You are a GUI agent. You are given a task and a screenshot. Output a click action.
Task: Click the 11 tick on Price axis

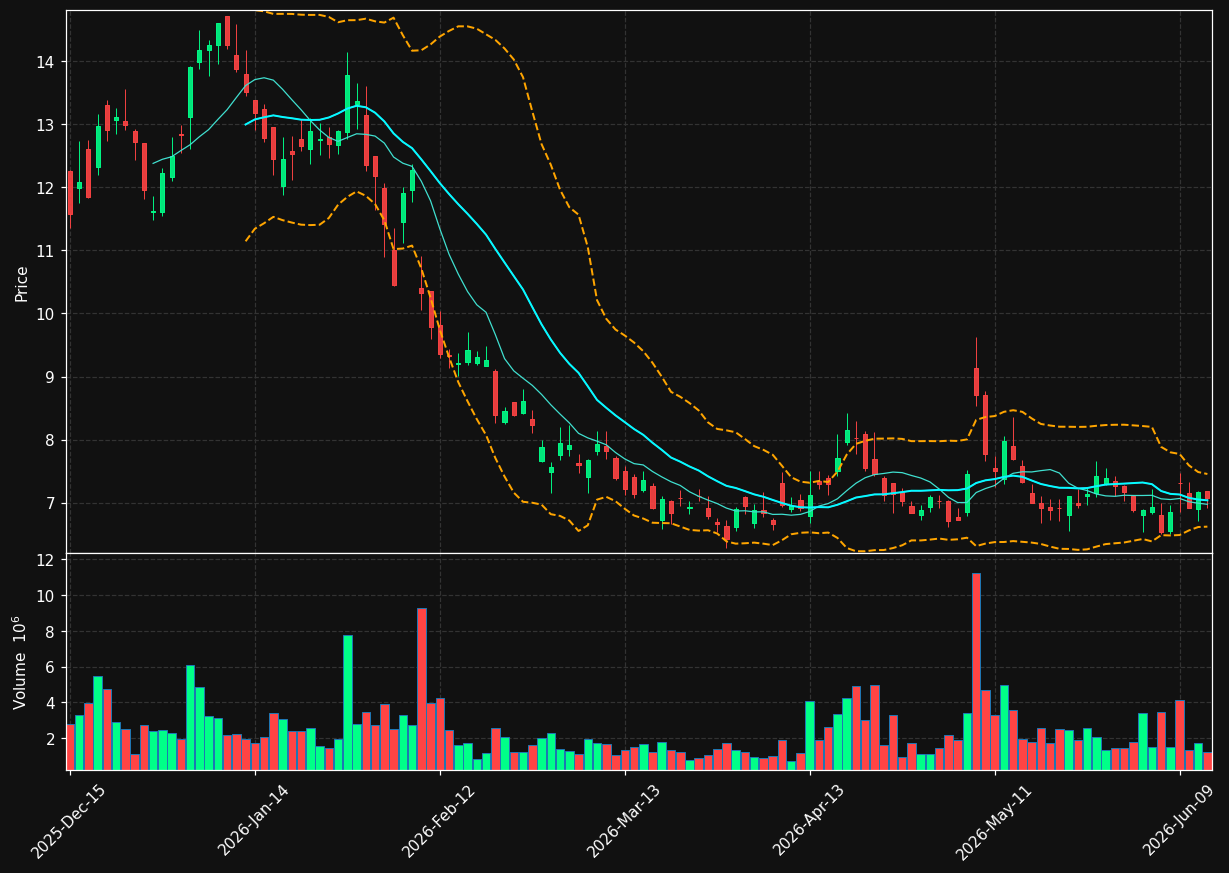(x=48, y=251)
